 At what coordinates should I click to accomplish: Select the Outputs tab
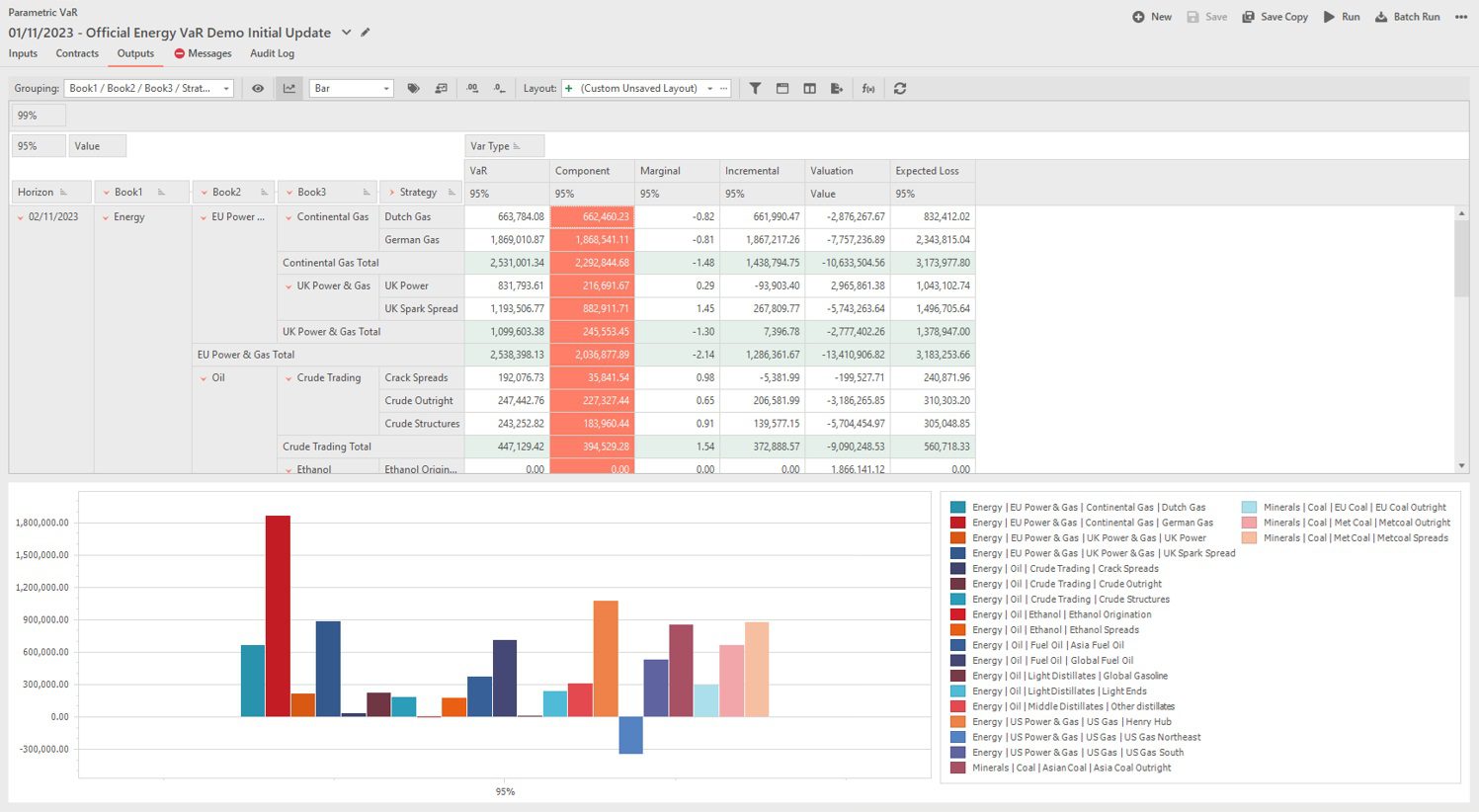pos(135,53)
